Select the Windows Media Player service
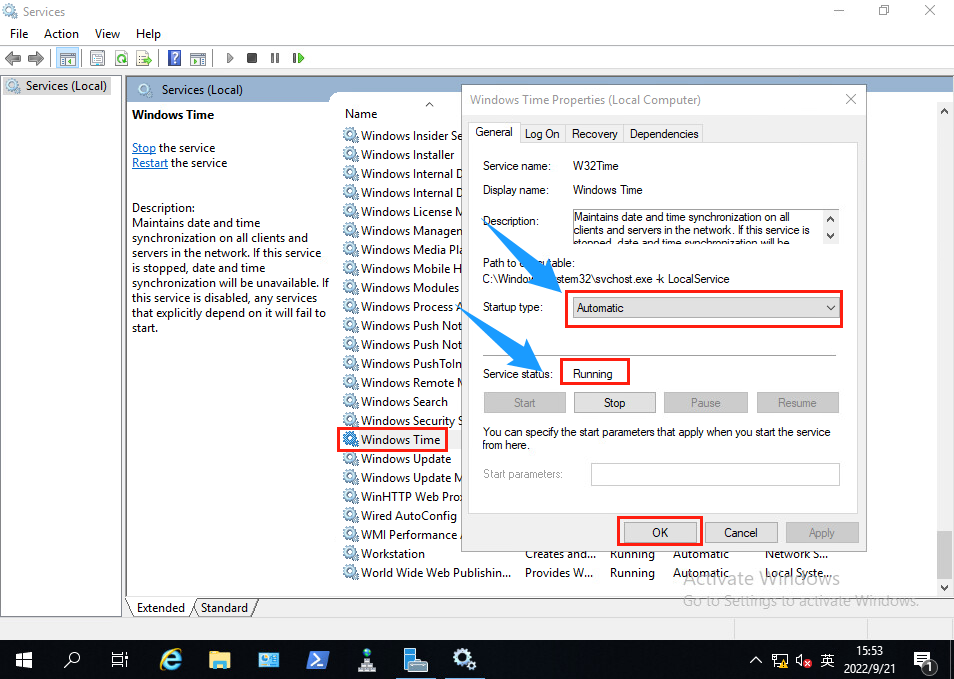 (402, 249)
